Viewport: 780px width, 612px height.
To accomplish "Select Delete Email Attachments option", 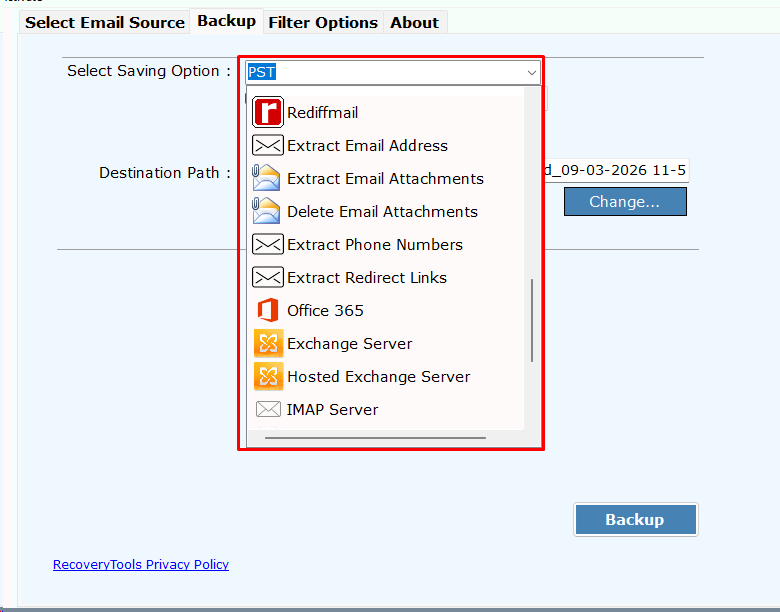I will [x=385, y=211].
